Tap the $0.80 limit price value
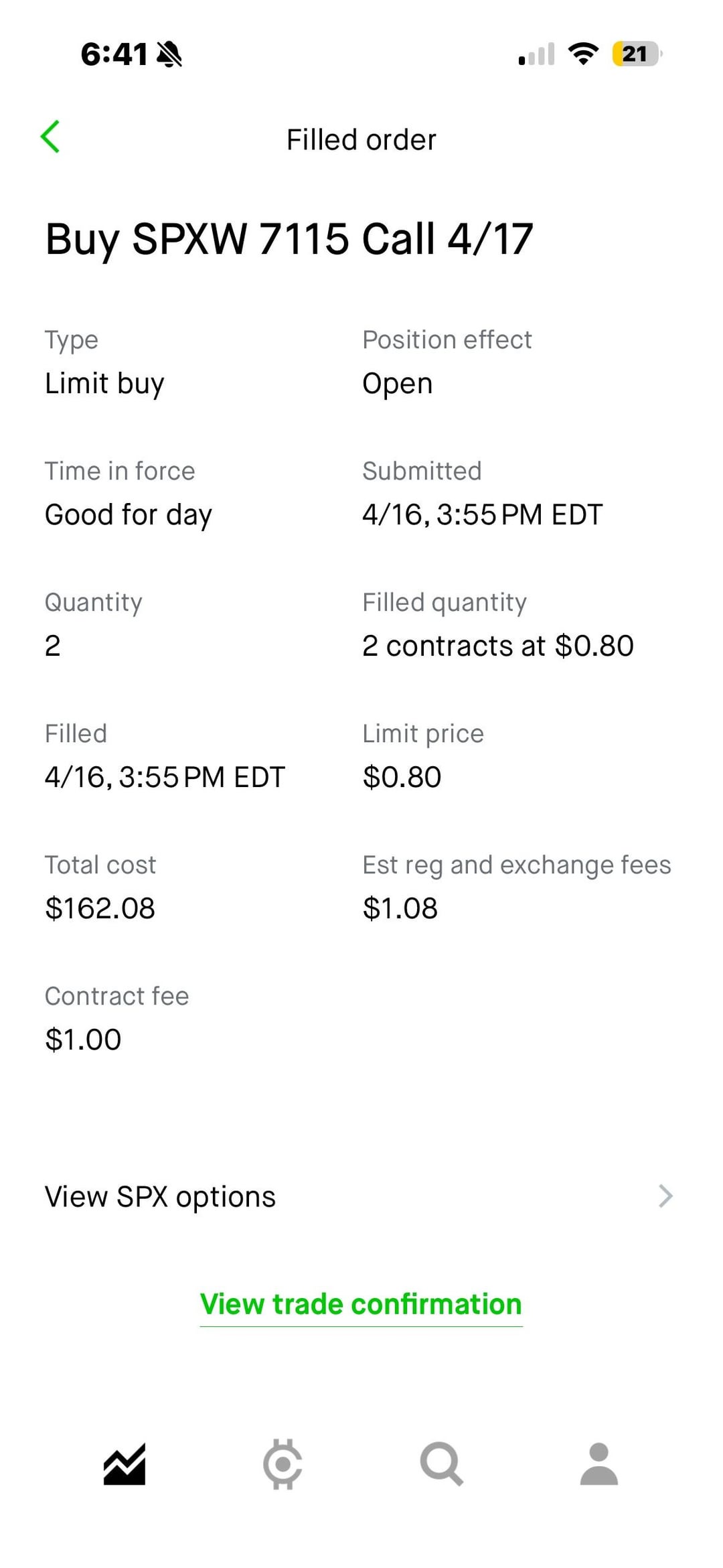The image size is (723, 1568). 402,777
